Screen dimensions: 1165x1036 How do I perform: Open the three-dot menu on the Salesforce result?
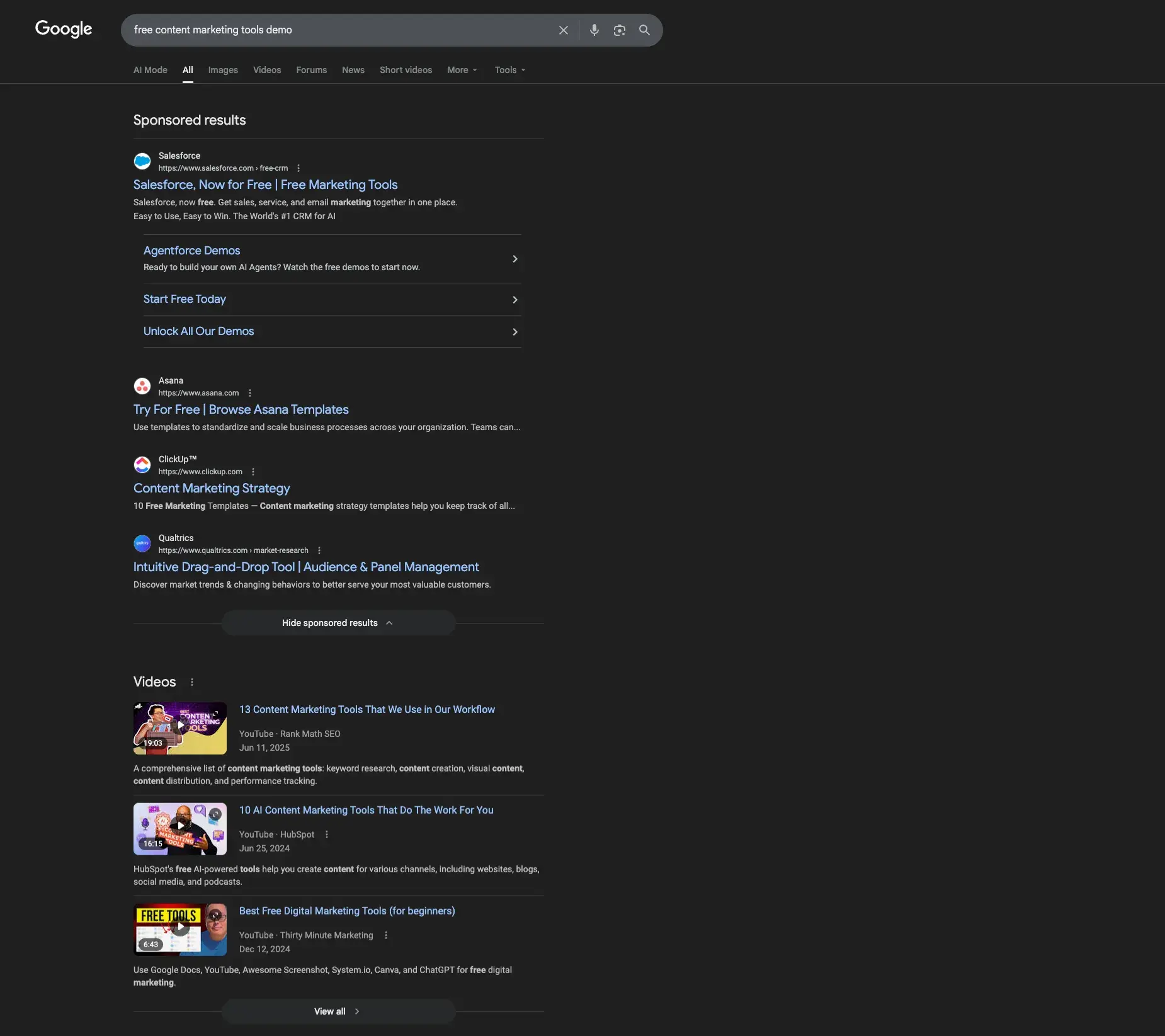pos(298,168)
